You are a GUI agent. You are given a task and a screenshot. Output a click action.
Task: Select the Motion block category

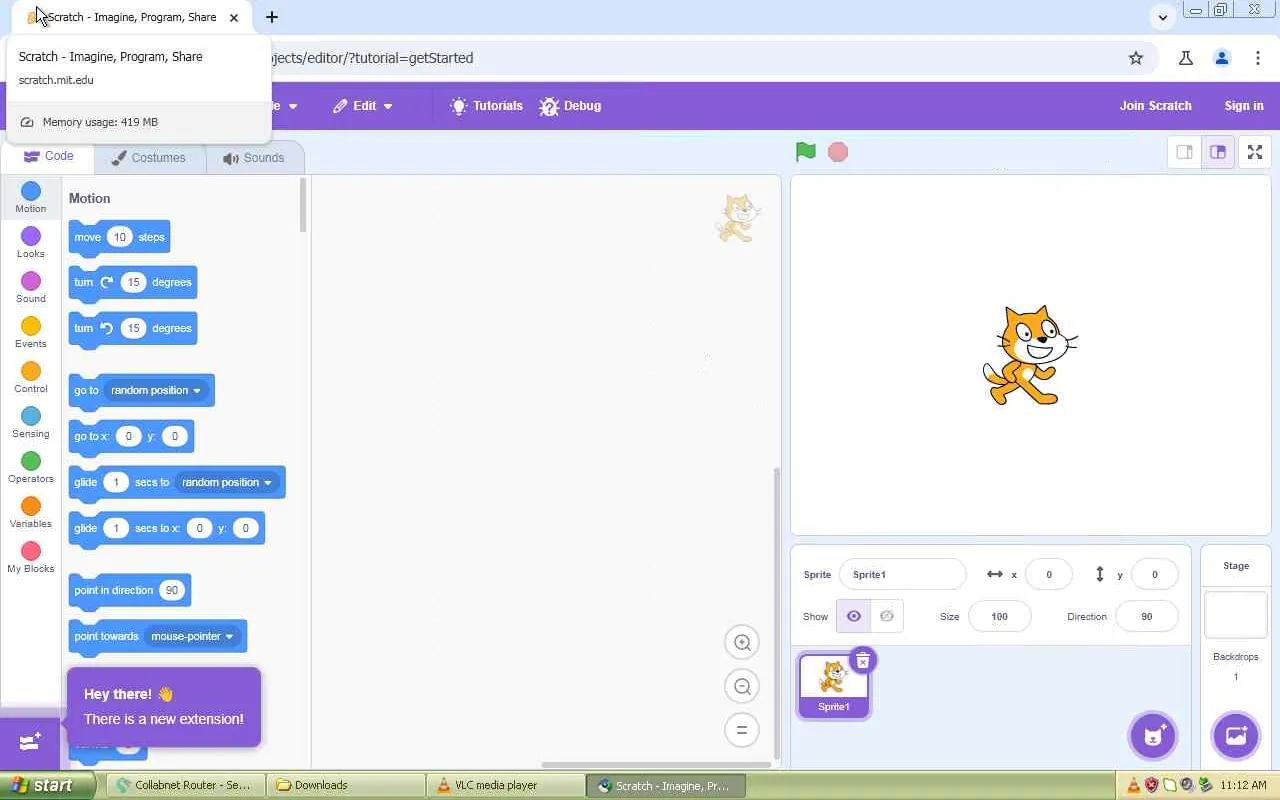click(x=31, y=197)
